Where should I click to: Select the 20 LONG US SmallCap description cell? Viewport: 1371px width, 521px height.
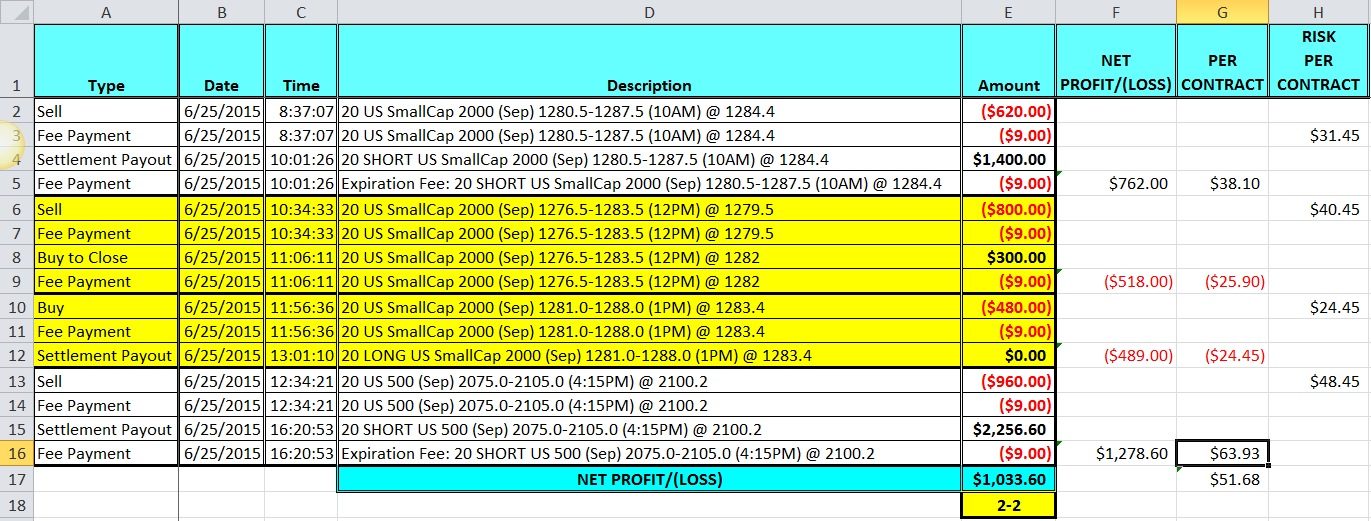click(x=650, y=355)
